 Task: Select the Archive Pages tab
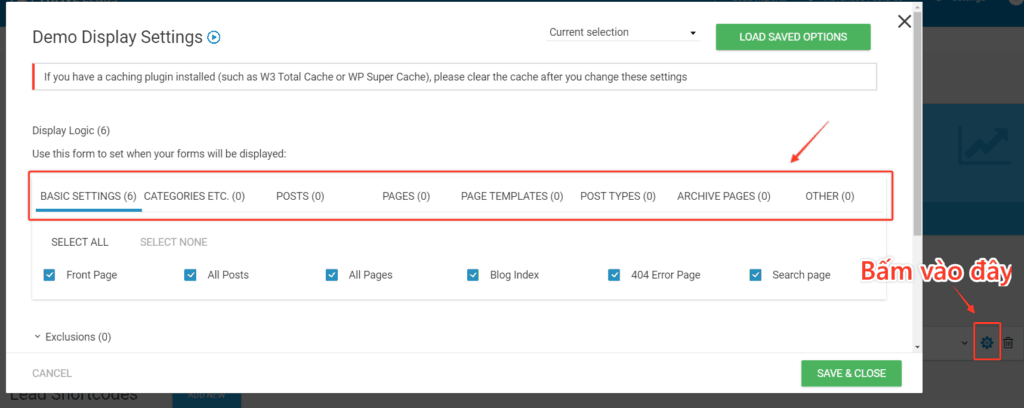tap(724, 196)
